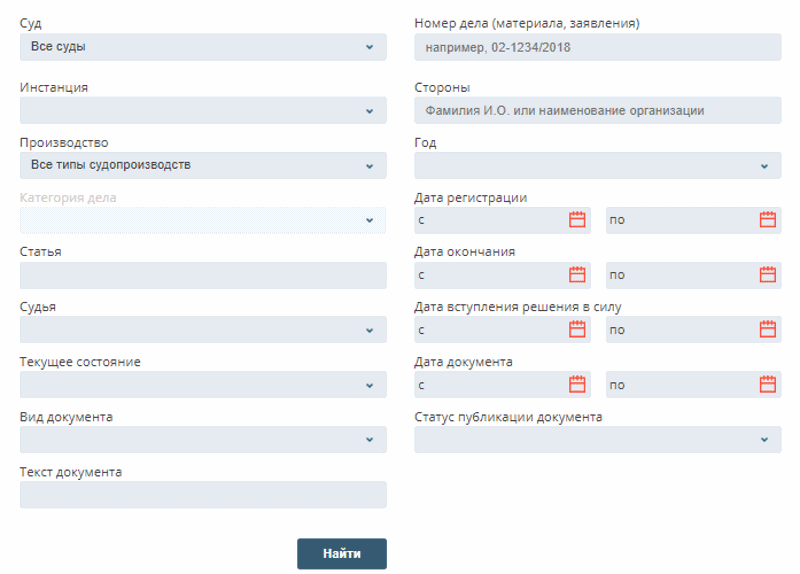The image size is (800, 574).
Task: Open the 'Текущее состояние' dropdown
Action: point(203,385)
